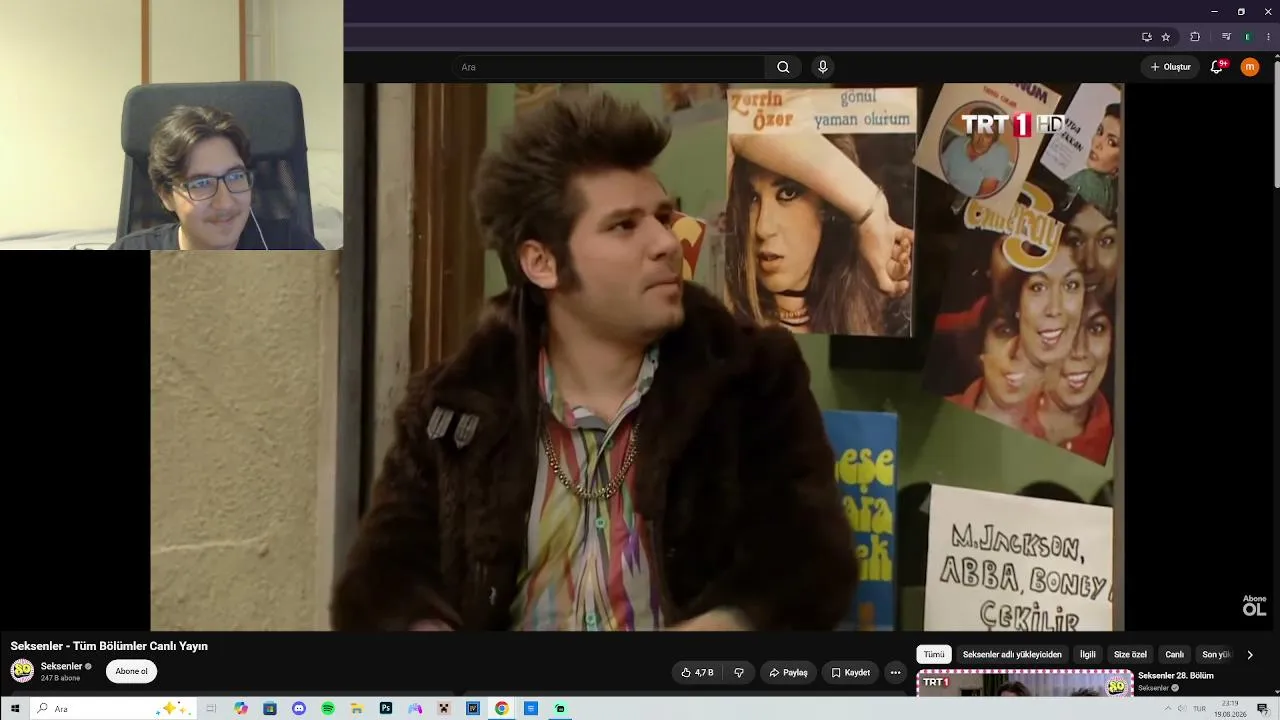Select the 'Size özel' filter chip
Image resolution: width=1280 pixels, height=720 pixels.
click(x=1130, y=655)
